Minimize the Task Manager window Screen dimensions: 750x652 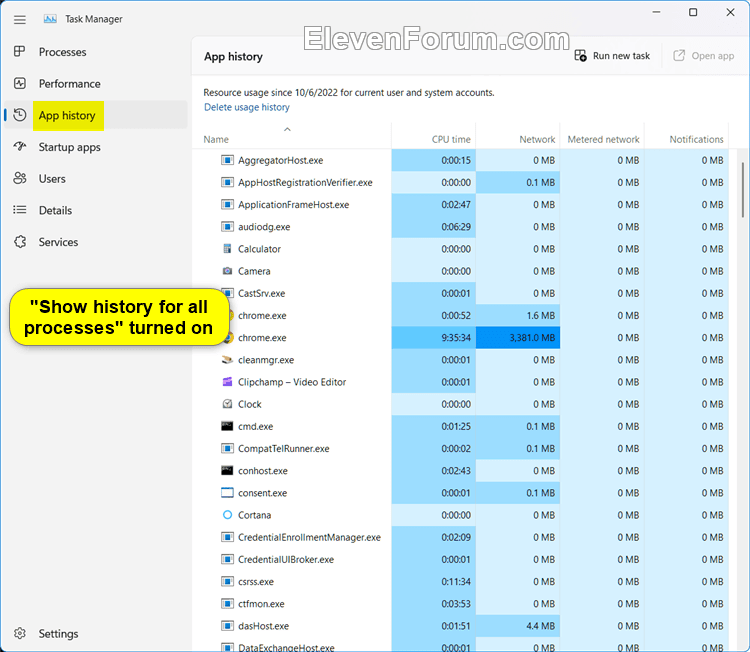point(657,12)
